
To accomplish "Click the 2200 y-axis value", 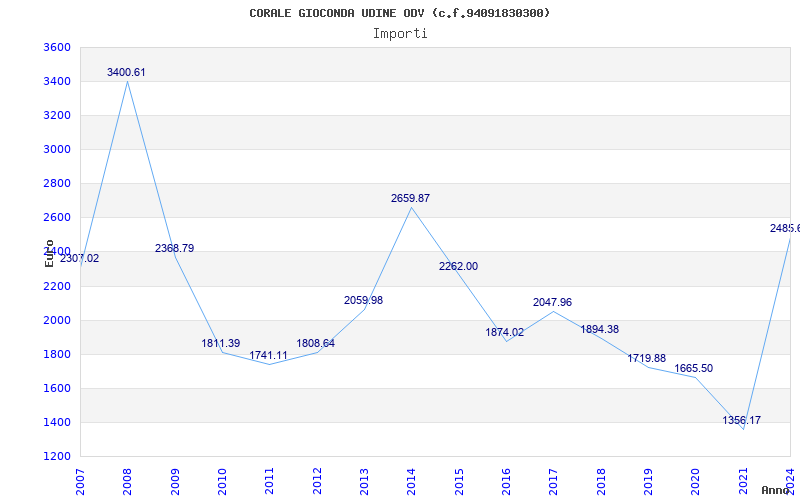I will [x=57, y=286].
